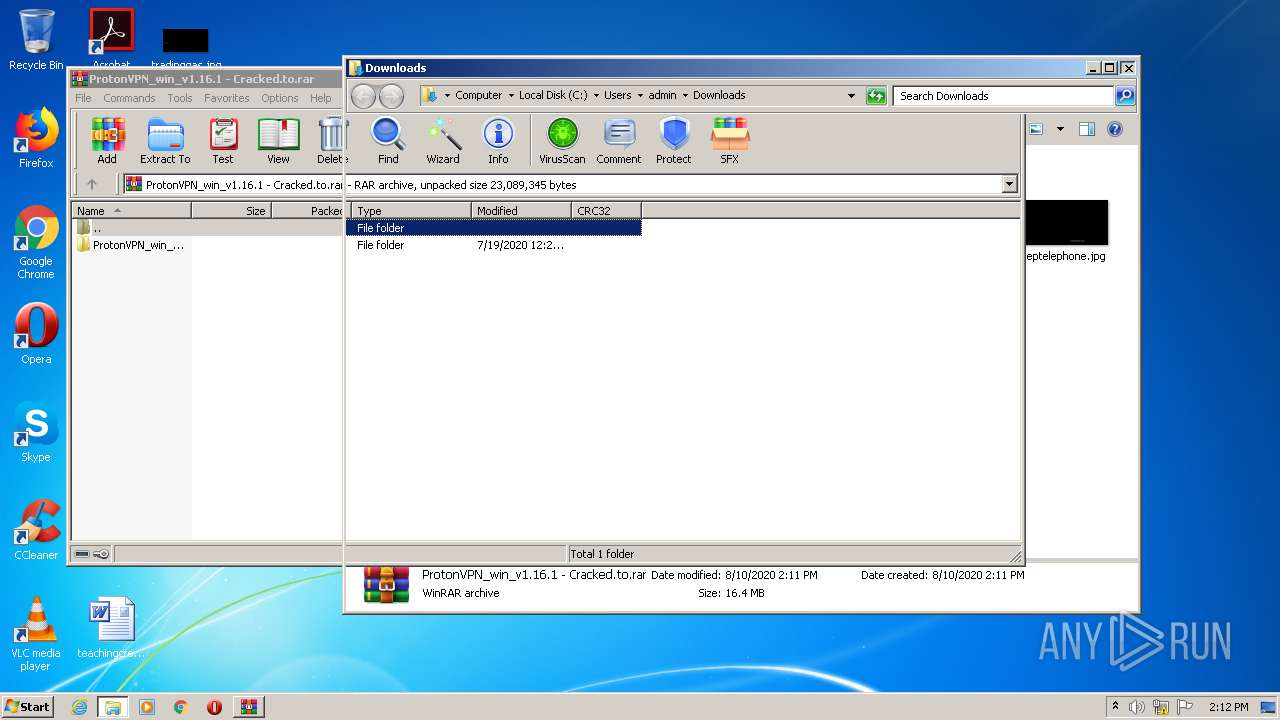Screen dimensions: 1280x720
Task: Click the WinRAR archive icon in details pane
Action: 386,585
